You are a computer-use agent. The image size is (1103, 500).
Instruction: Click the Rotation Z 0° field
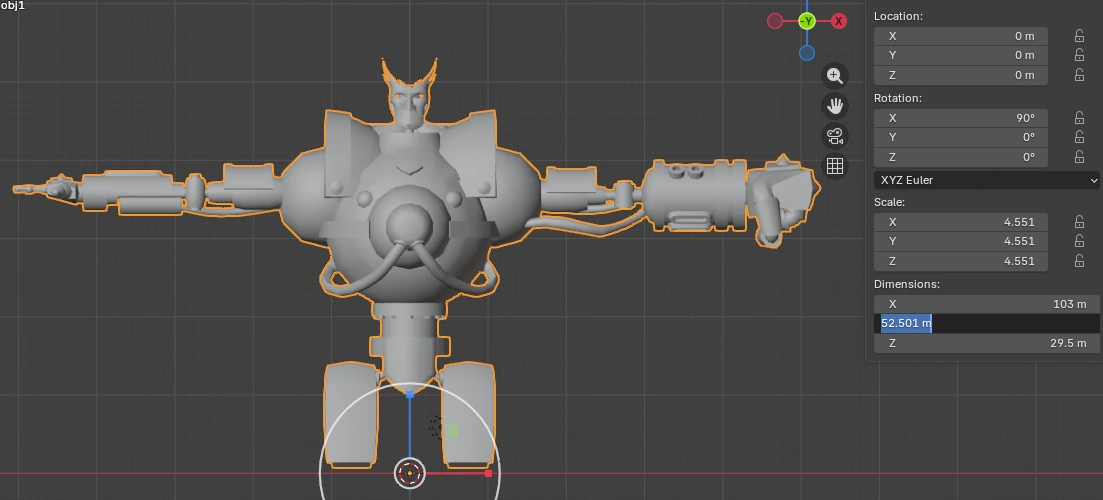[x=960, y=157]
